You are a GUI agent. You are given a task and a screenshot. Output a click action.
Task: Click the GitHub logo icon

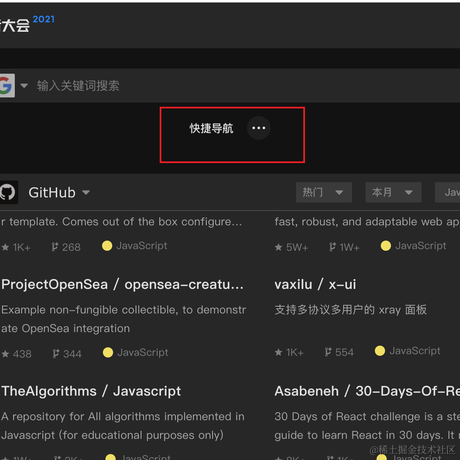click(8, 192)
